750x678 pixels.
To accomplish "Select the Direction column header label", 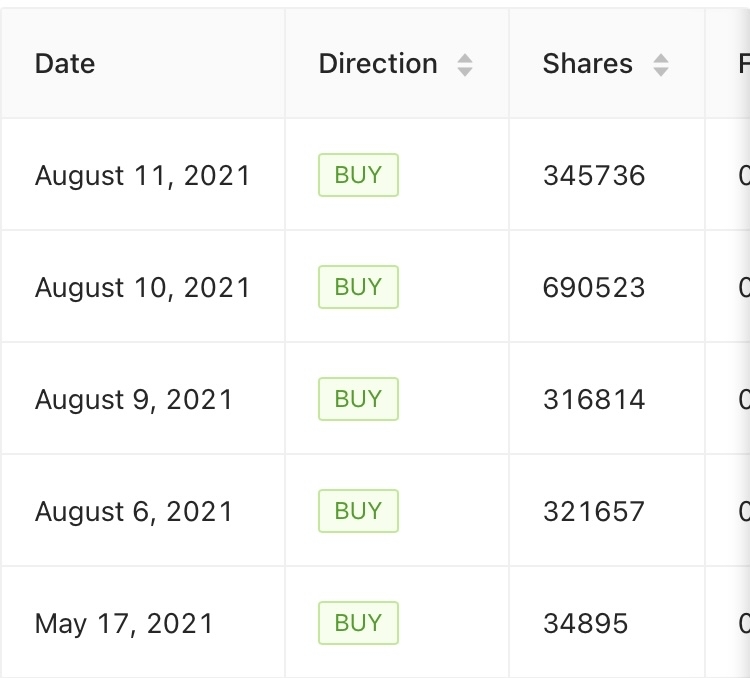I will point(378,64).
